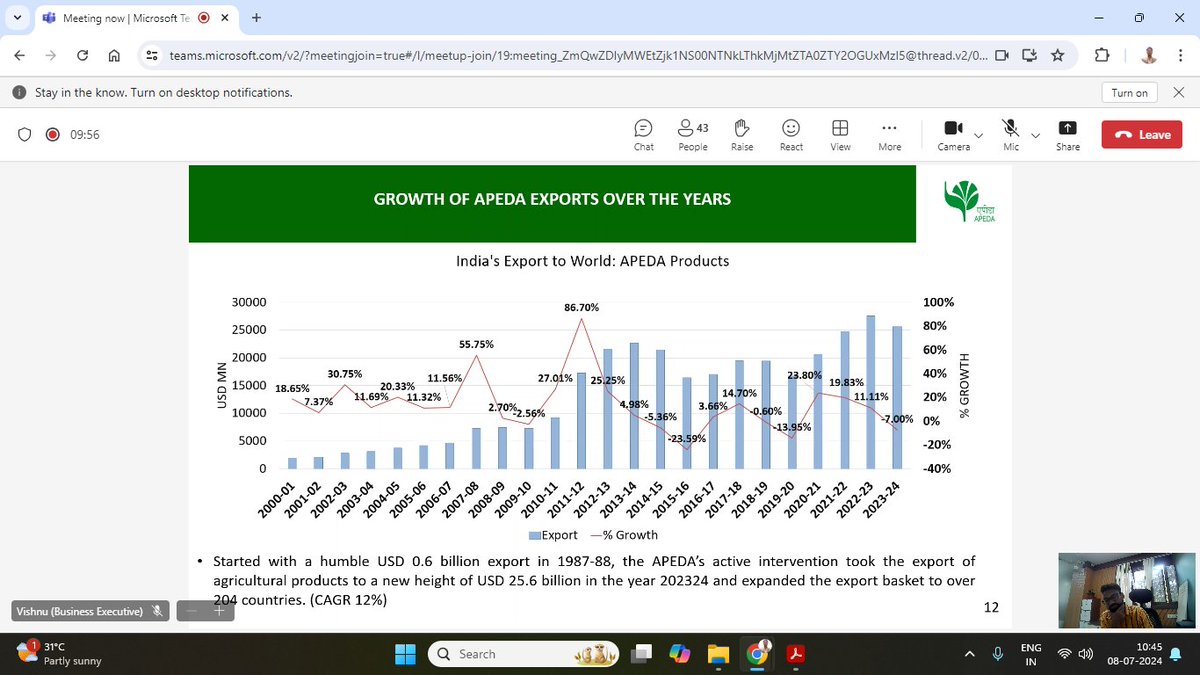Screen dimensions: 1200x675
Task: Open the Chrome three-dot menu
Action: [1181, 56]
